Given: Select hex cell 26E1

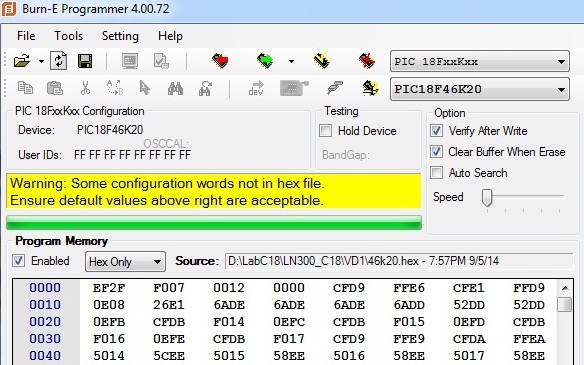Looking at the screenshot, I should 169,305.
